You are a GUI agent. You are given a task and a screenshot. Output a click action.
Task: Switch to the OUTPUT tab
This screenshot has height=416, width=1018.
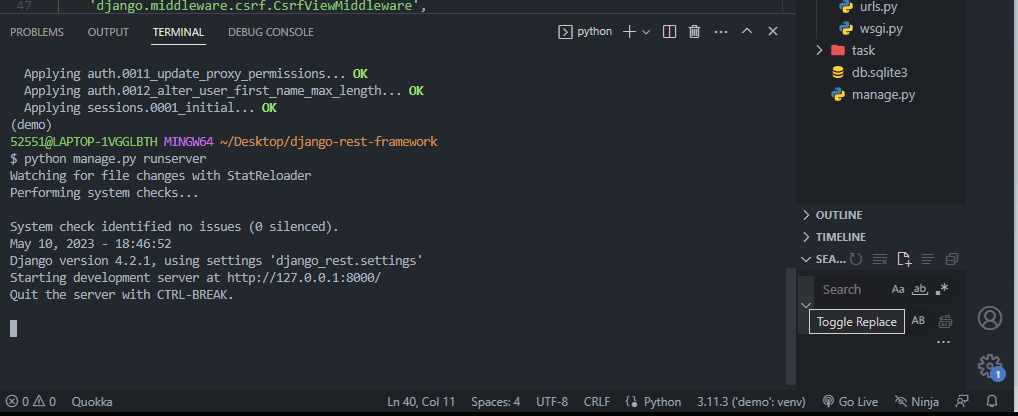tap(108, 32)
